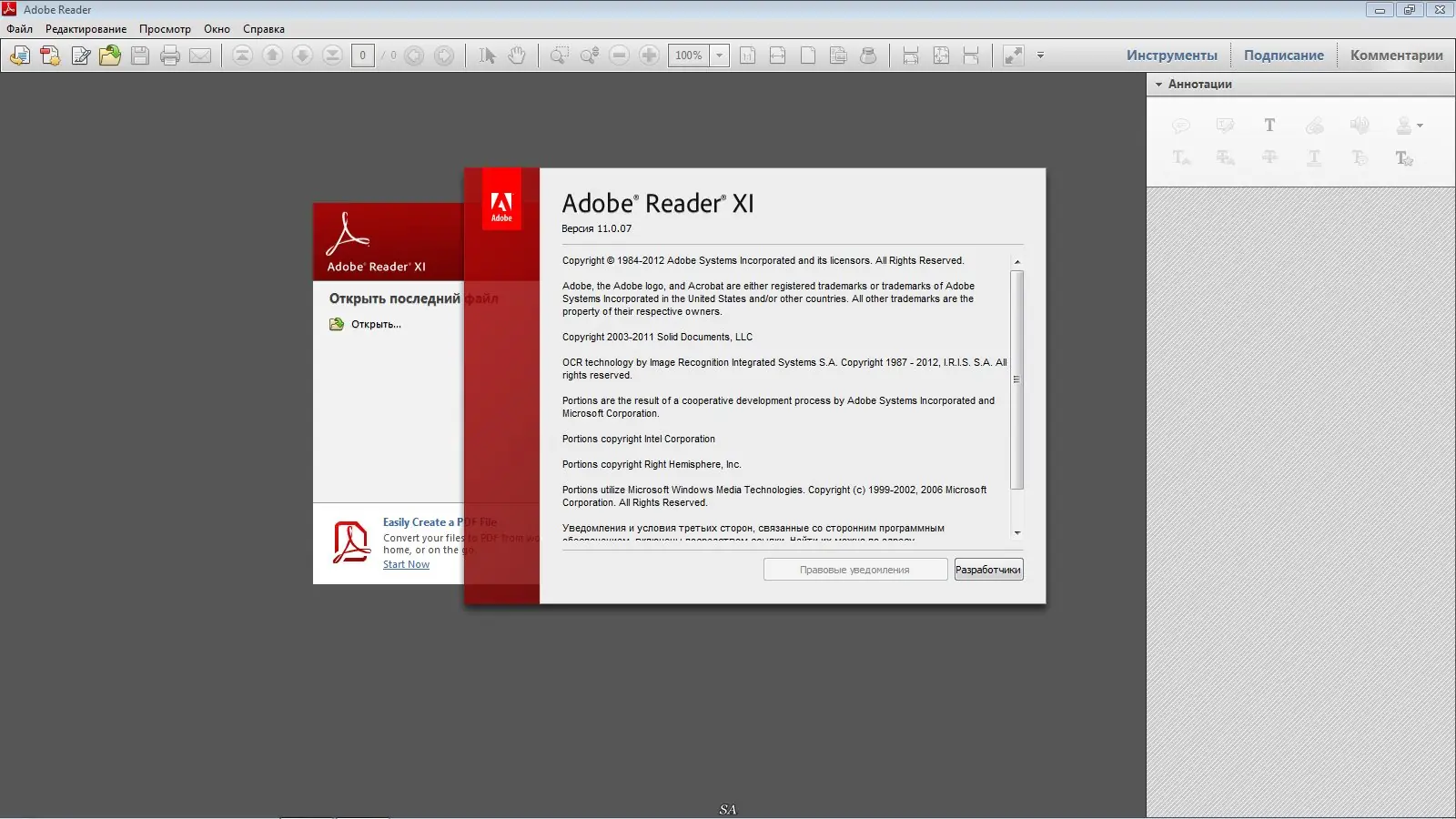Switch to the Инструменты pane
1456x819 pixels.
[x=1171, y=56]
